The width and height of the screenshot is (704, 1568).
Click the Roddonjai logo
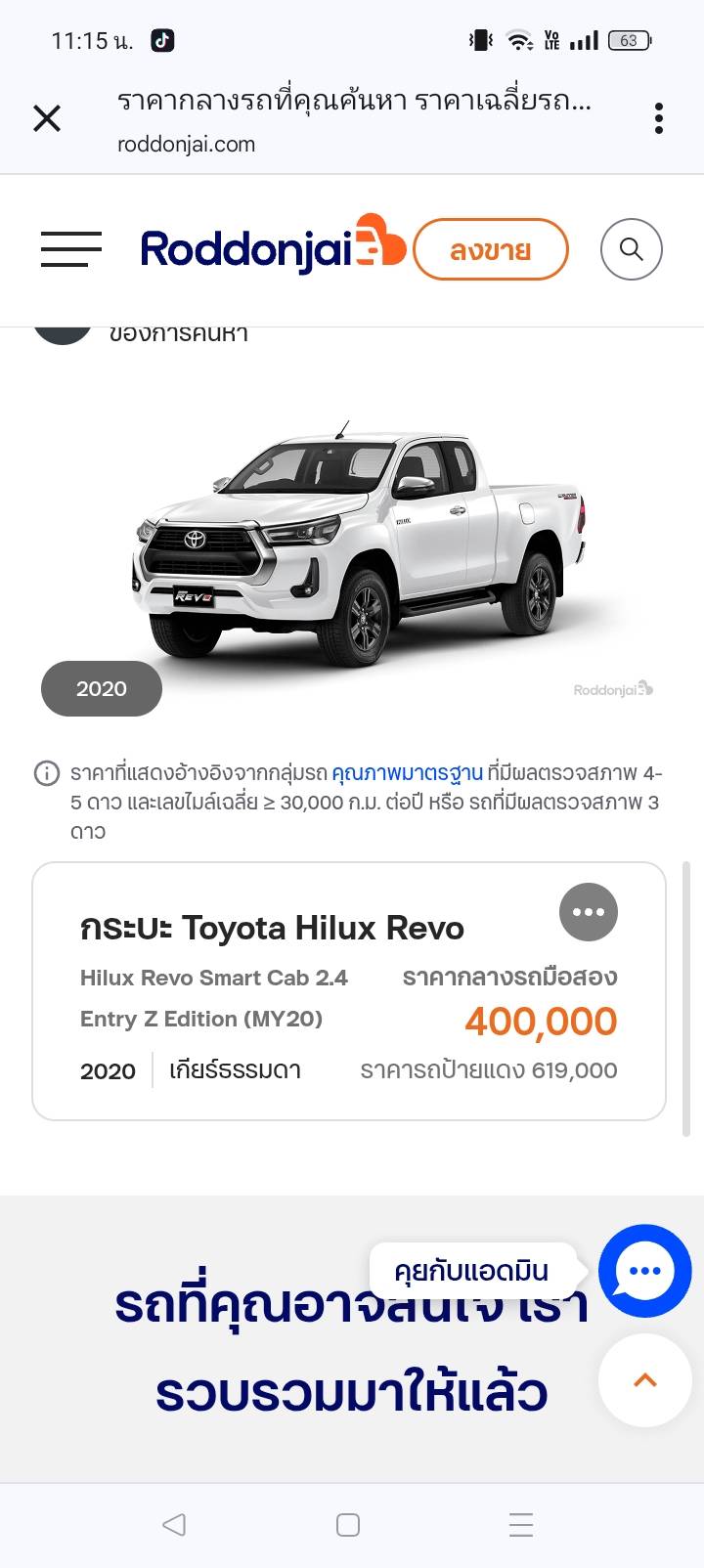coord(273,247)
